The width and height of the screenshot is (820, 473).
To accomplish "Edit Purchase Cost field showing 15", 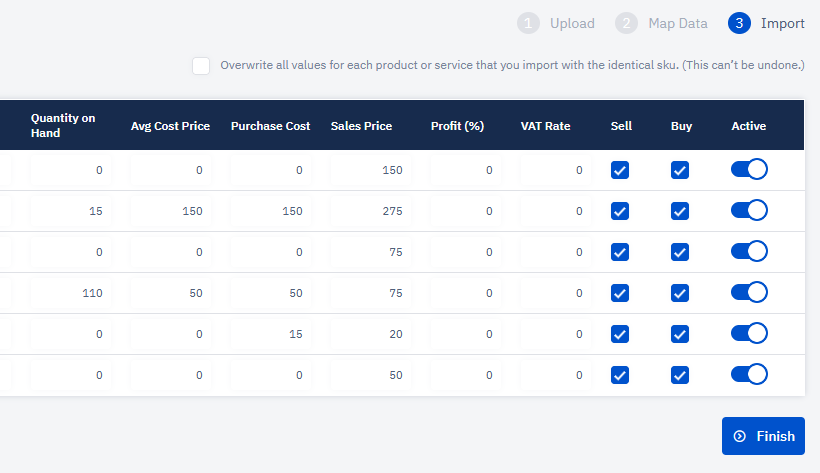I will pos(270,334).
